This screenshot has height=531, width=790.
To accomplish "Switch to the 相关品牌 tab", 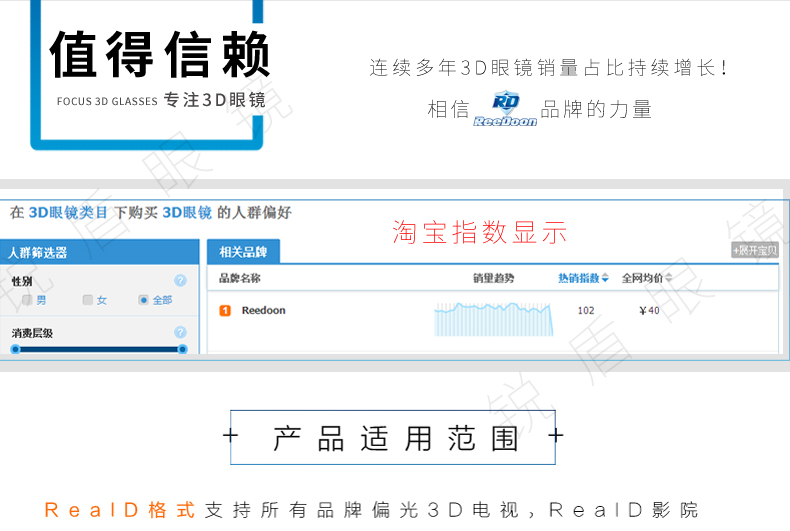I will click(x=243, y=251).
